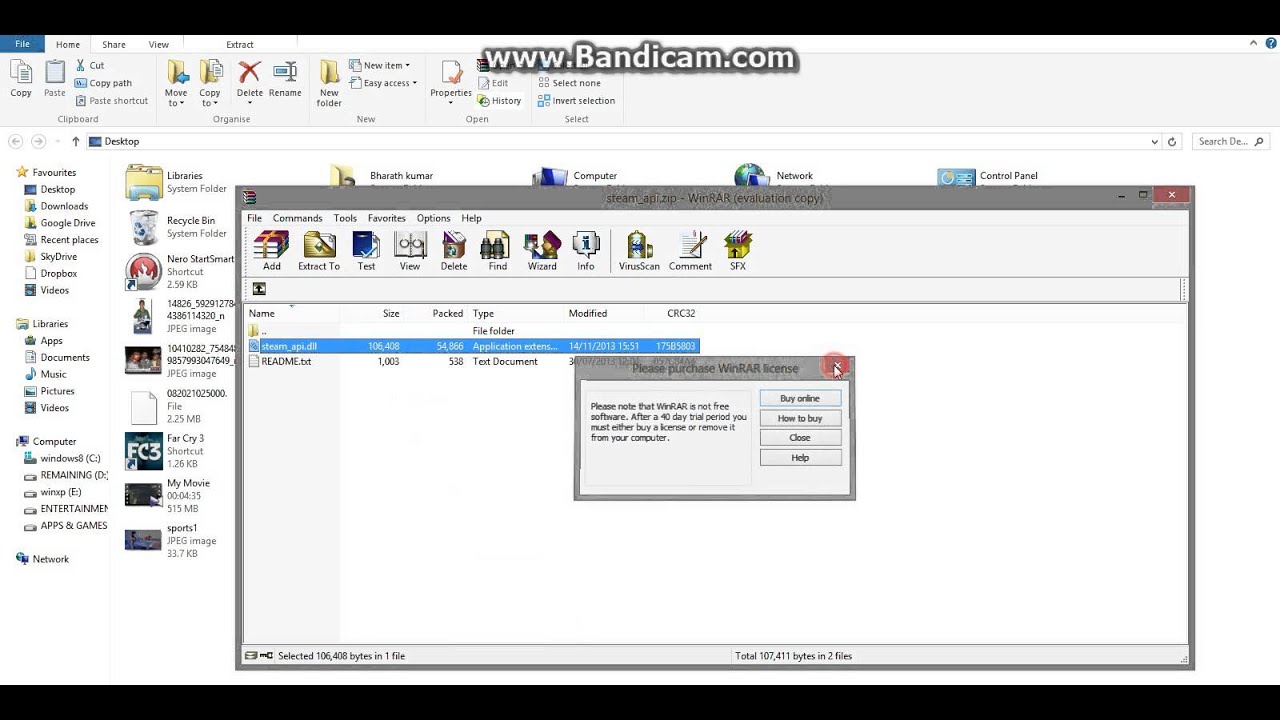Click the SFX toolbar icon in WinRAR

tap(737, 251)
